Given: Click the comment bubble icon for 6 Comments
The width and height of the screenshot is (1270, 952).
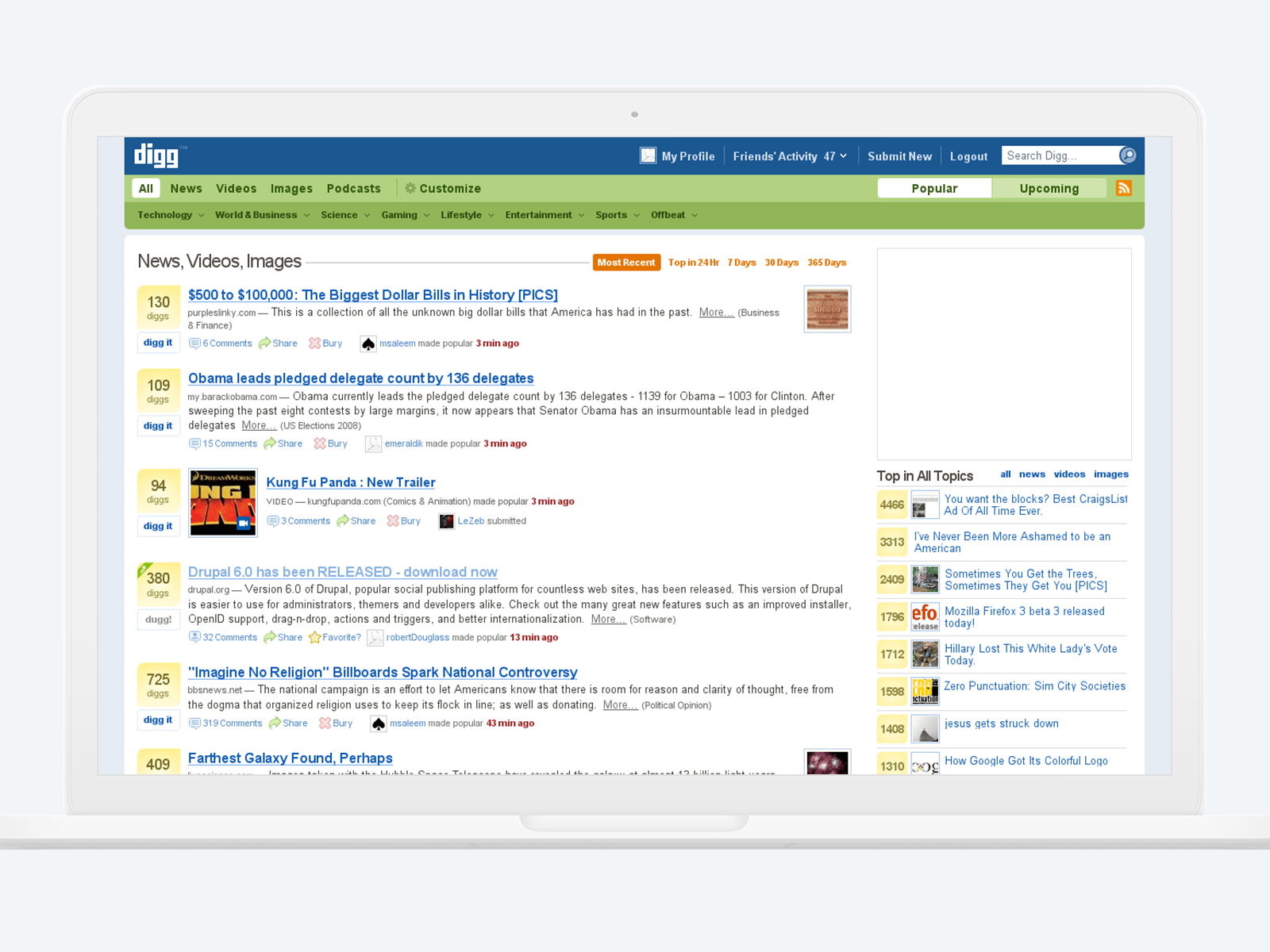Looking at the screenshot, I should pyautogui.click(x=194, y=344).
